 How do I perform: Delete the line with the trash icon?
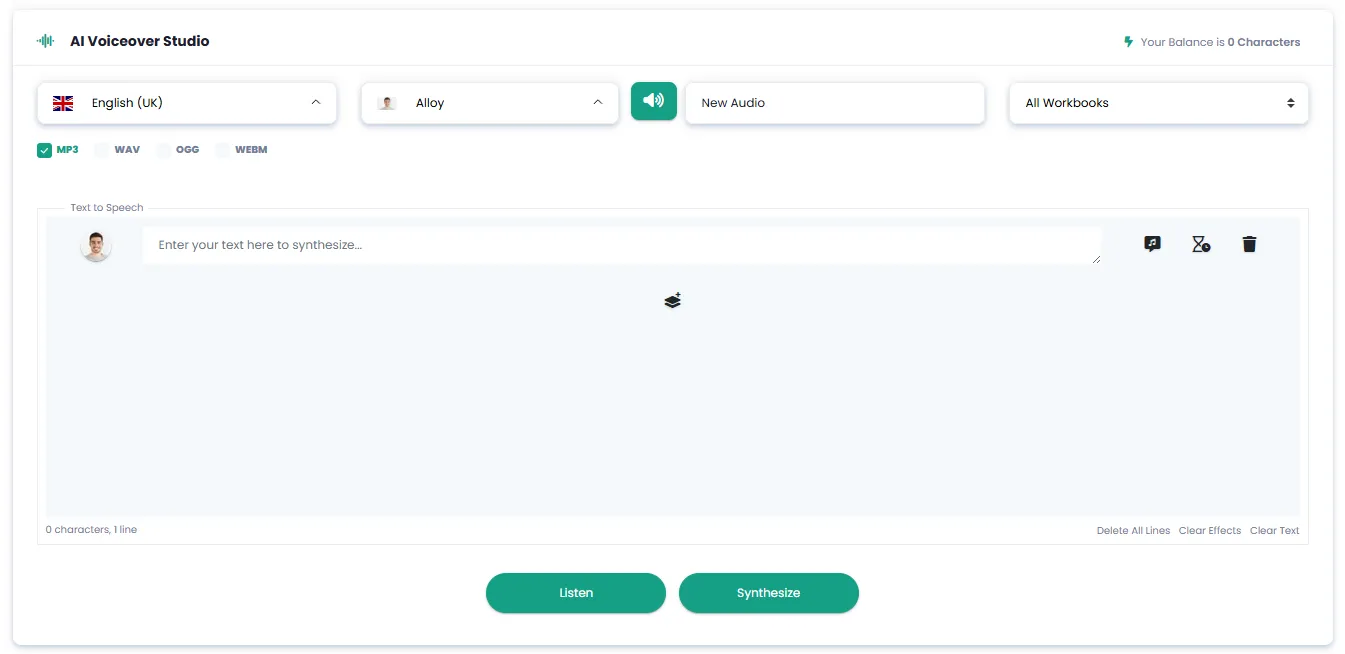[x=1249, y=244]
